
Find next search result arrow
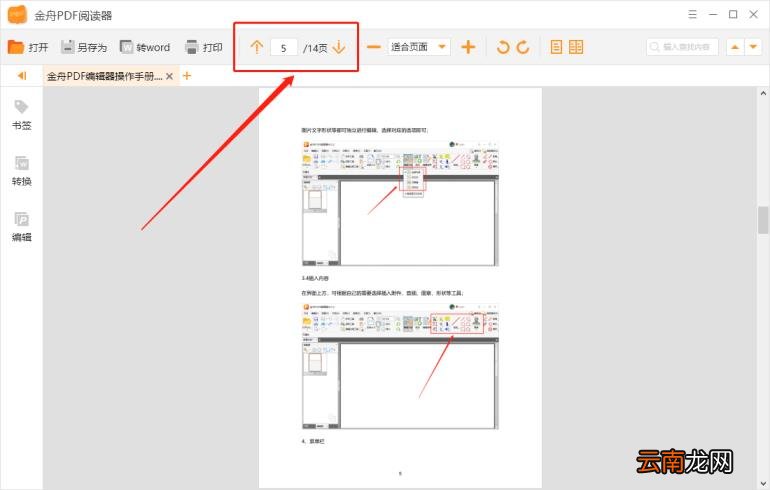pos(753,47)
